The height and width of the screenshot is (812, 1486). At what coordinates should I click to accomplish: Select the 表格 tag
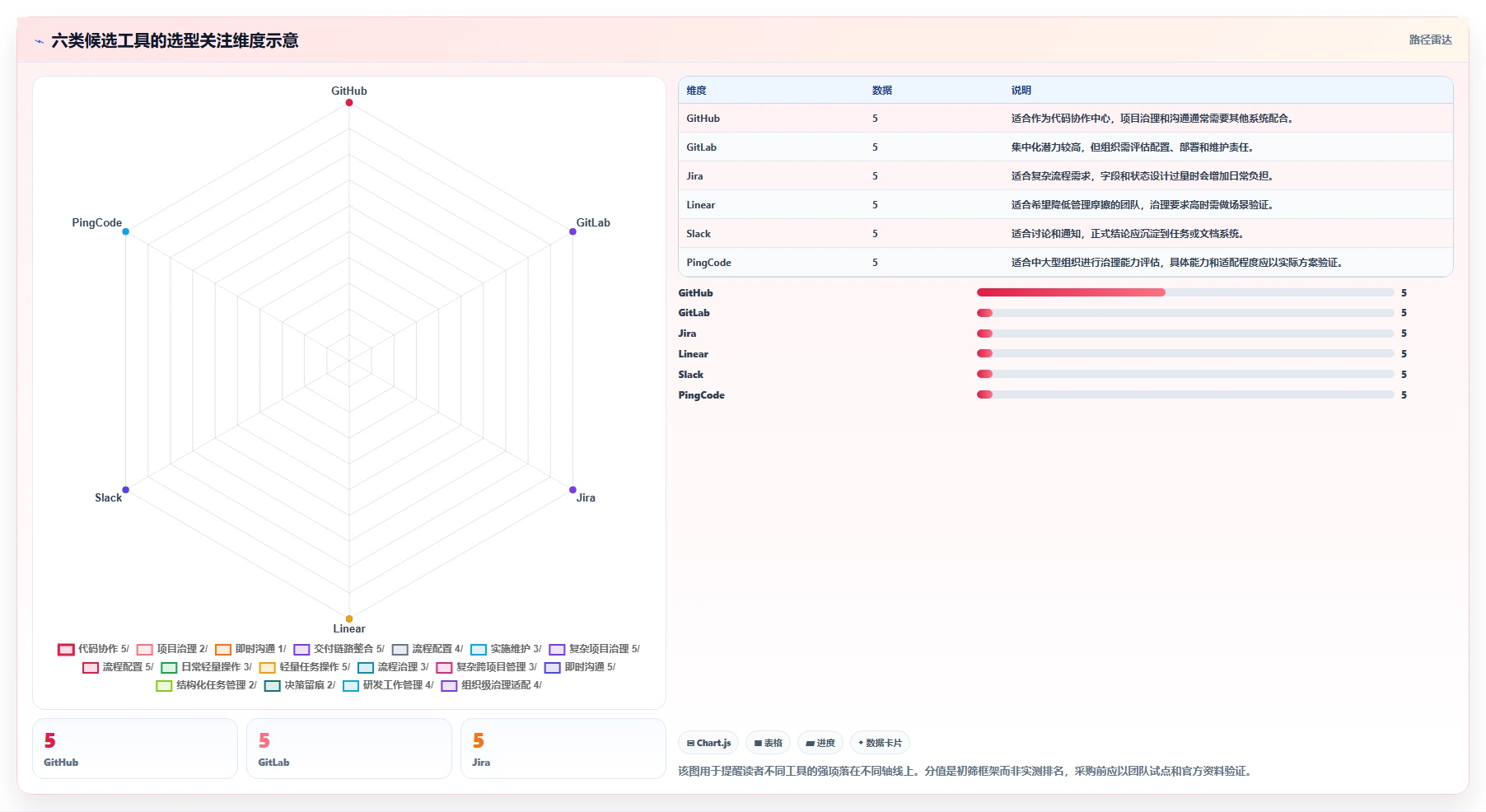pos(768,743)
